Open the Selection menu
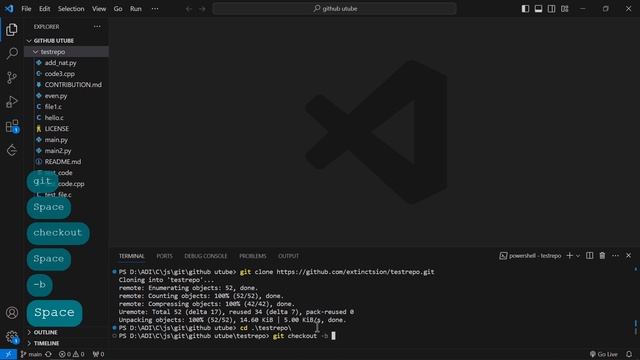 71,9
